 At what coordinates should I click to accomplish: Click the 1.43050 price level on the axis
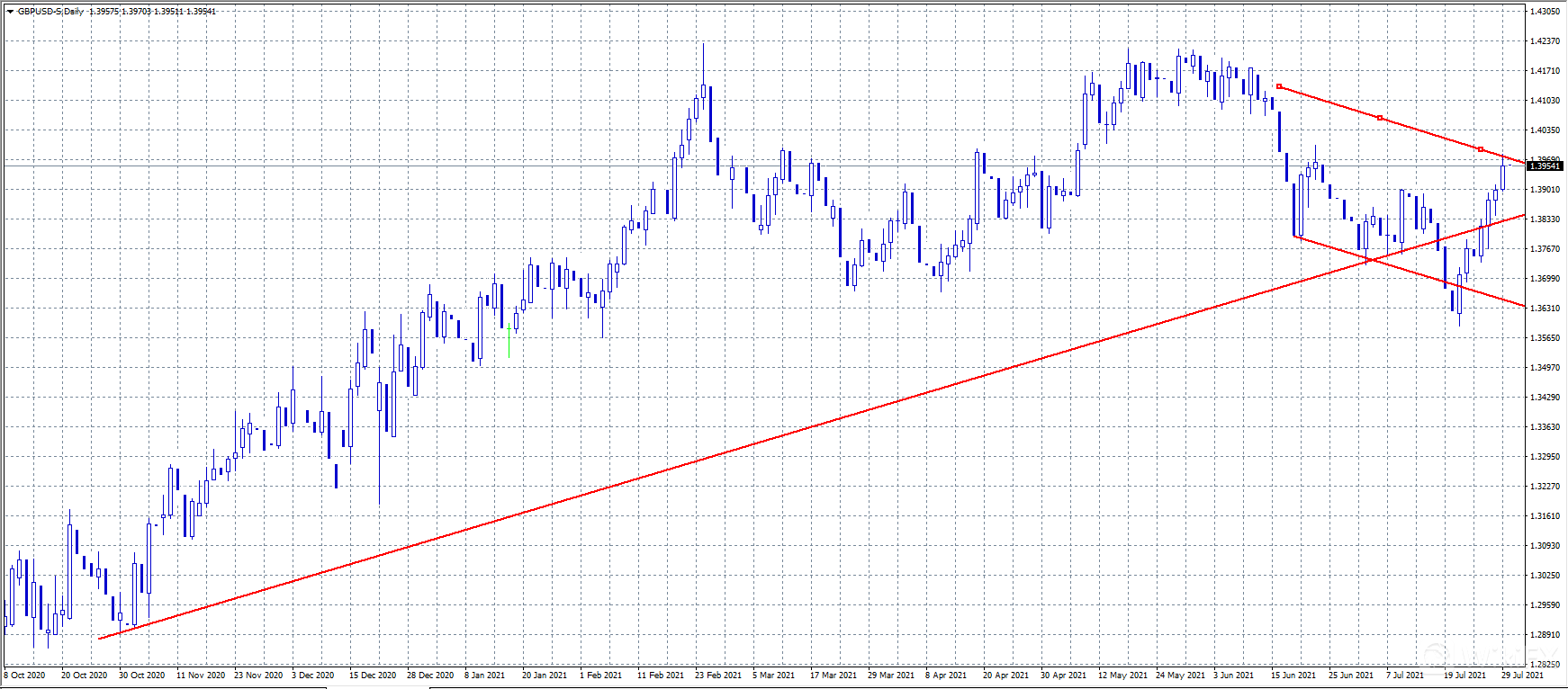pos(1545,12)
